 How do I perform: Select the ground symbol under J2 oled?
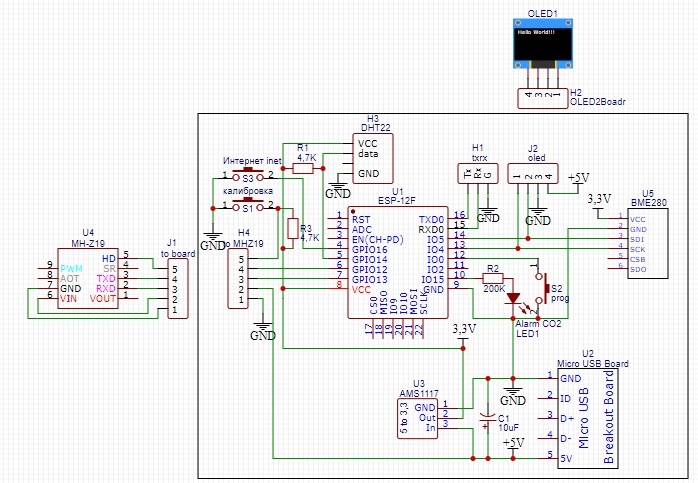click(x=538, y=217)
